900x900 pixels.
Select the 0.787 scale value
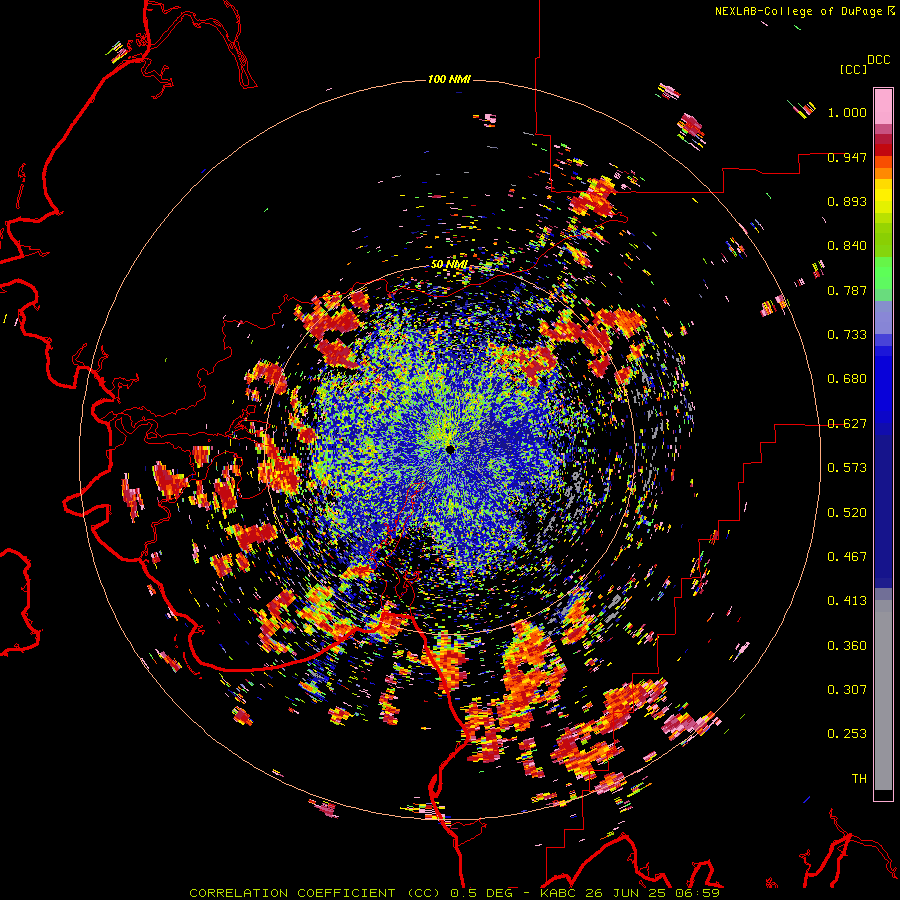[847, 290]
